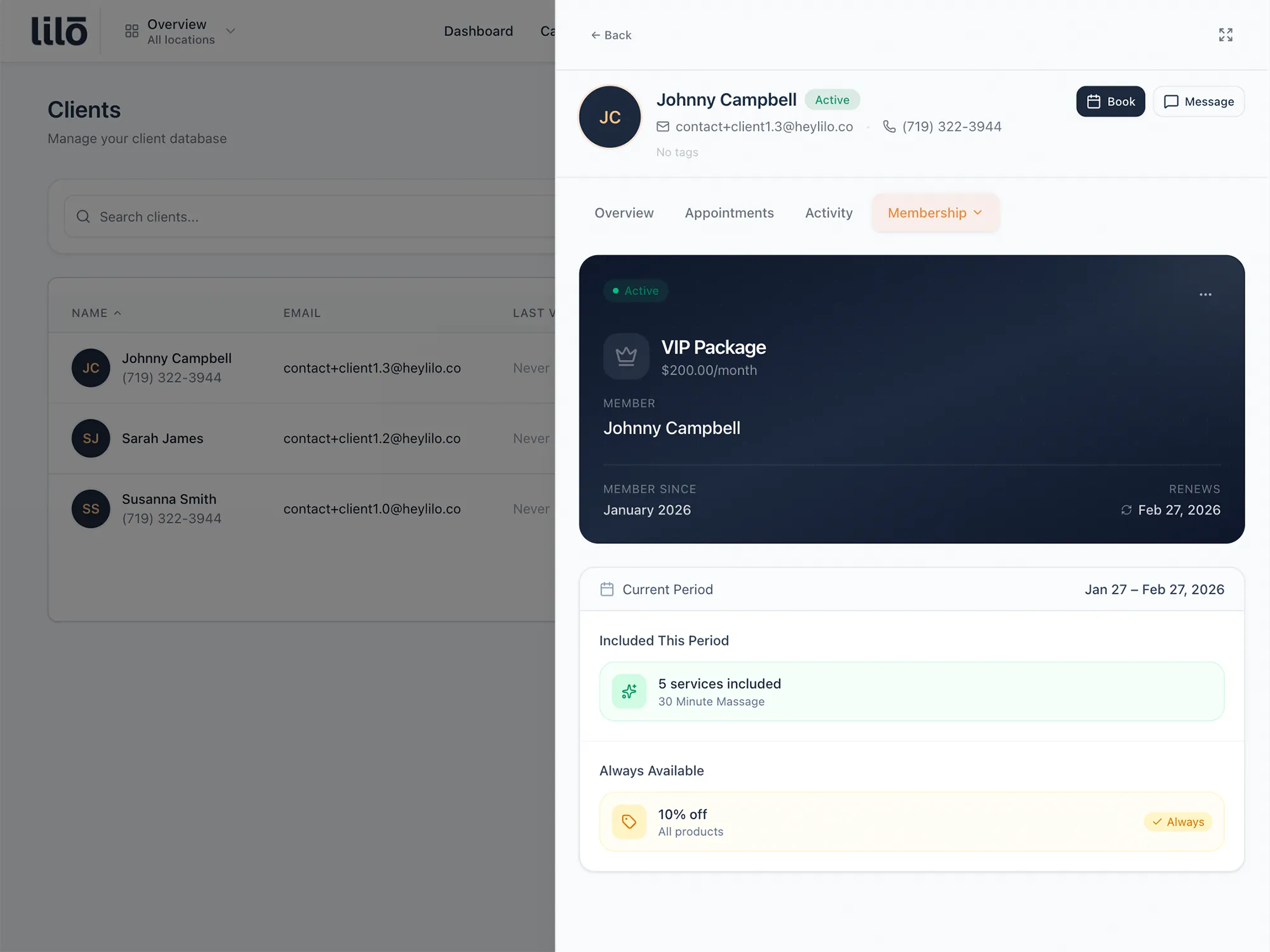Click the phone icon beside (719) 322-3944

click(x=888, y=126)
